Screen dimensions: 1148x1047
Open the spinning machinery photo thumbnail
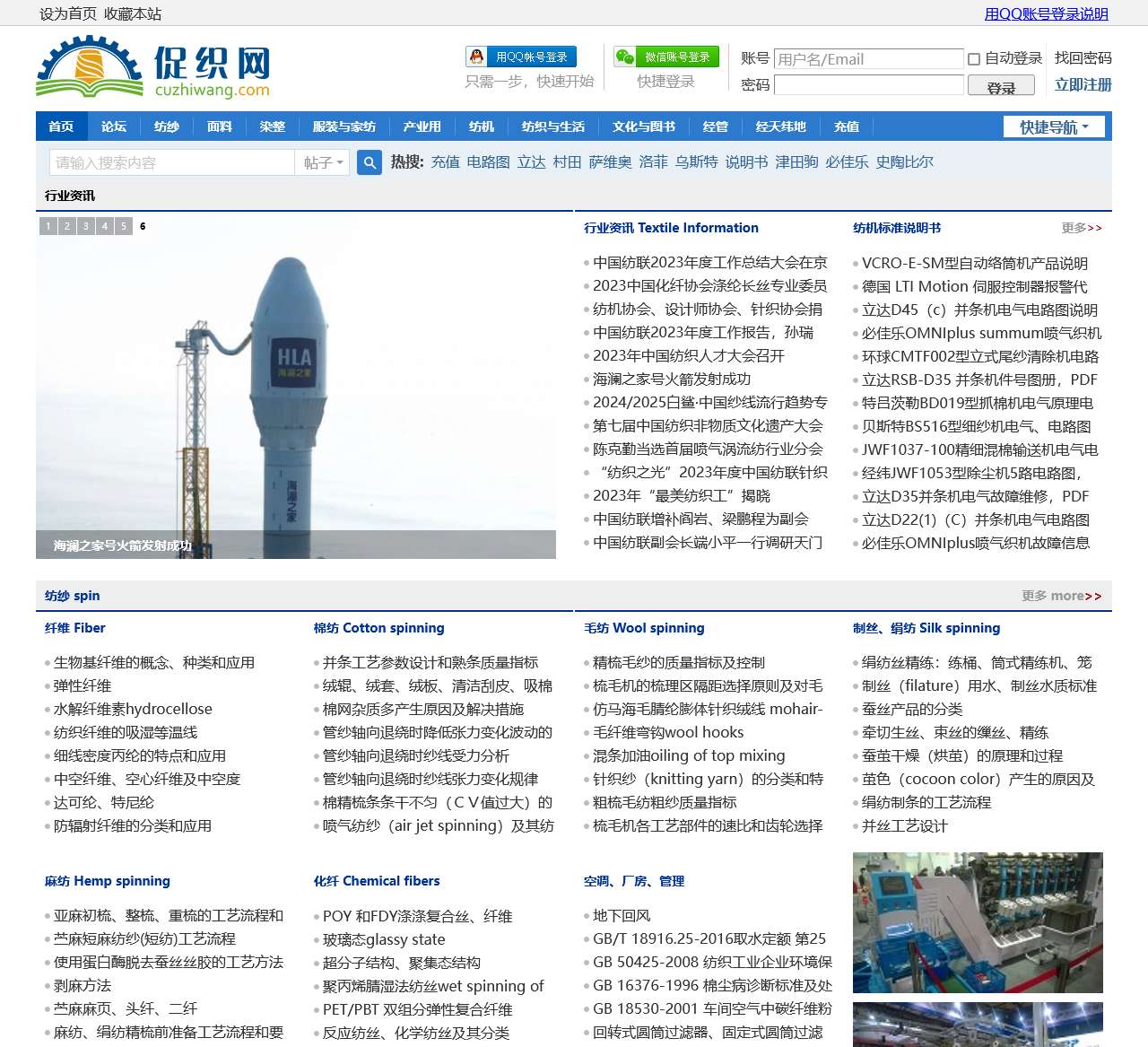977,922
